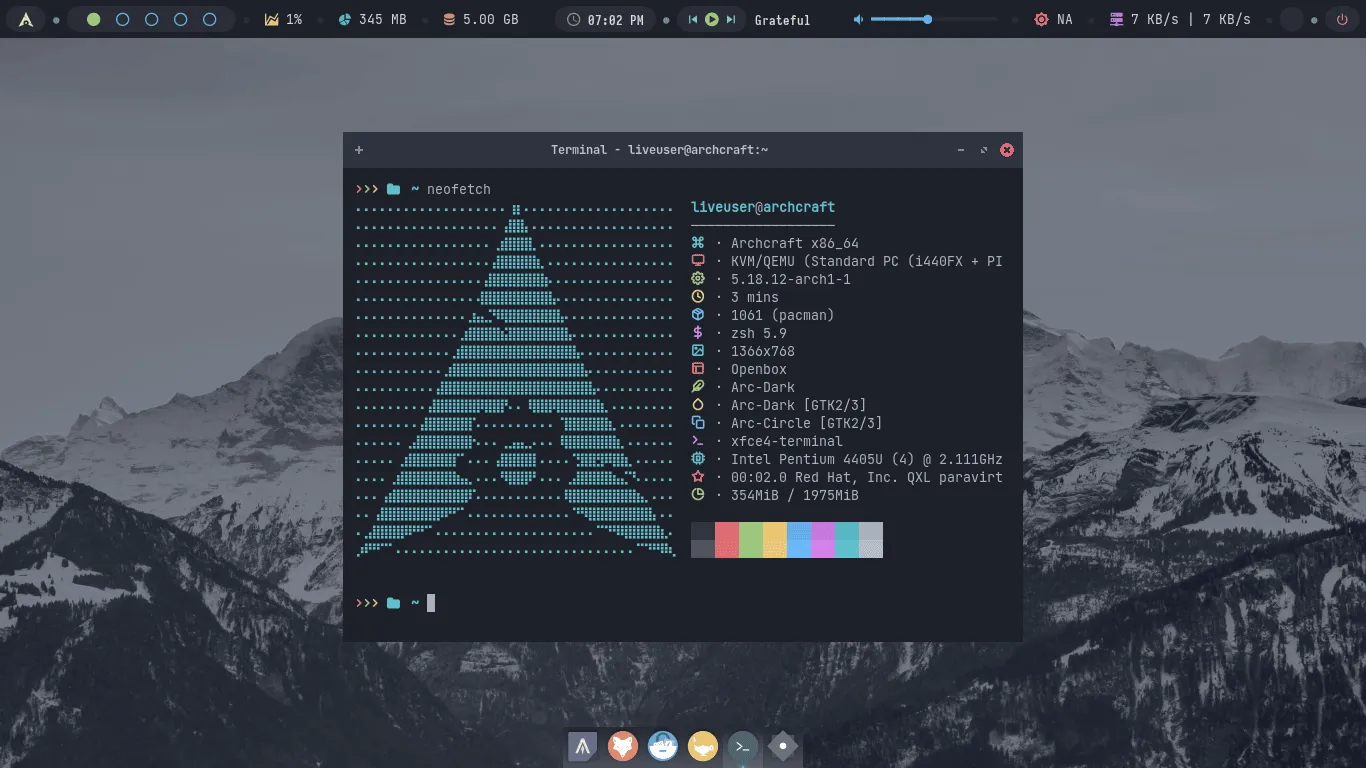Launch Firefox from the dock
Screen dimensions: 1366x768
pyautogui.click(x=622, y=746)
